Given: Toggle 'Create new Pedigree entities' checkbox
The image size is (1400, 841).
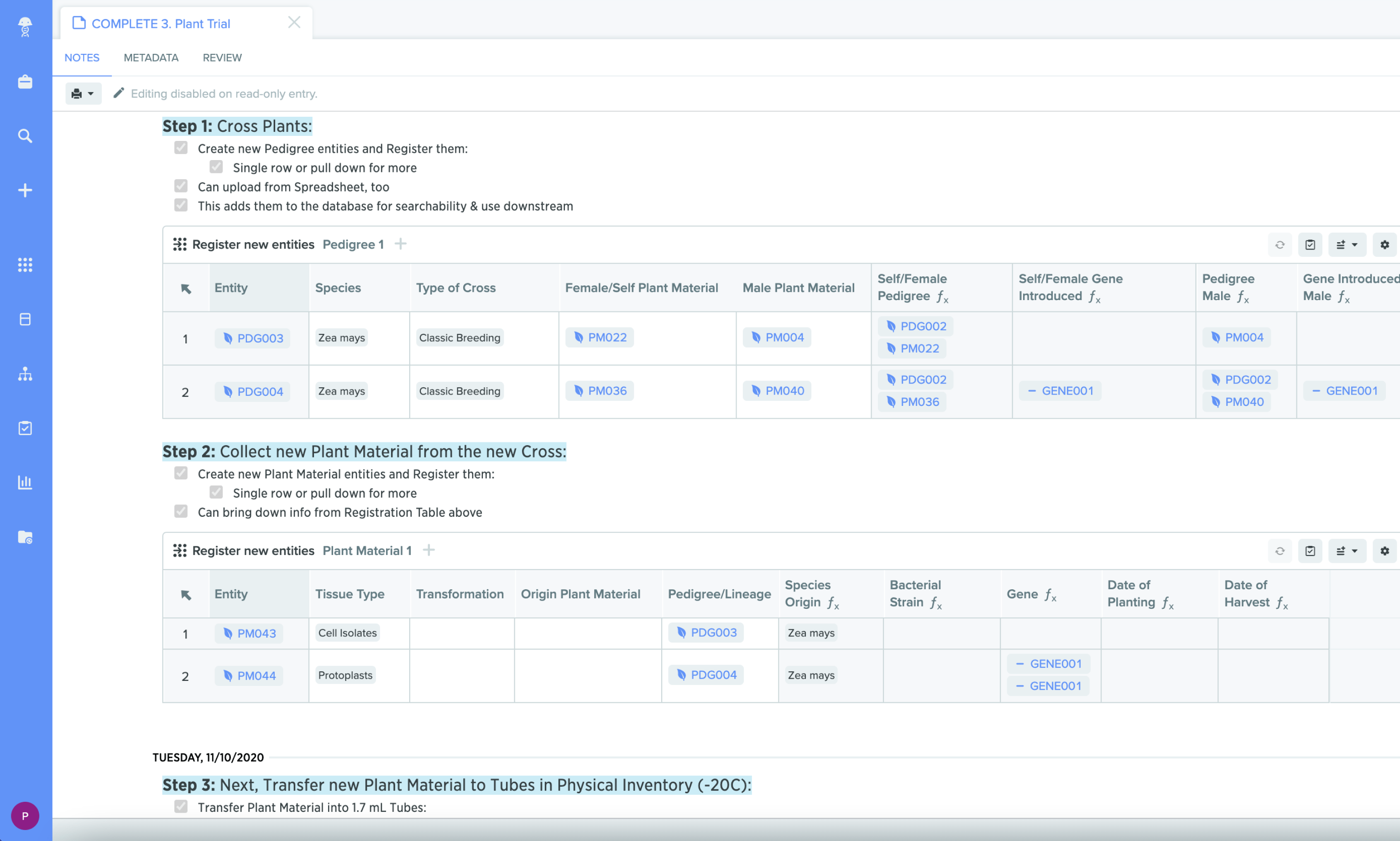Looking at the screenshot, I should [x=181, y=148].
